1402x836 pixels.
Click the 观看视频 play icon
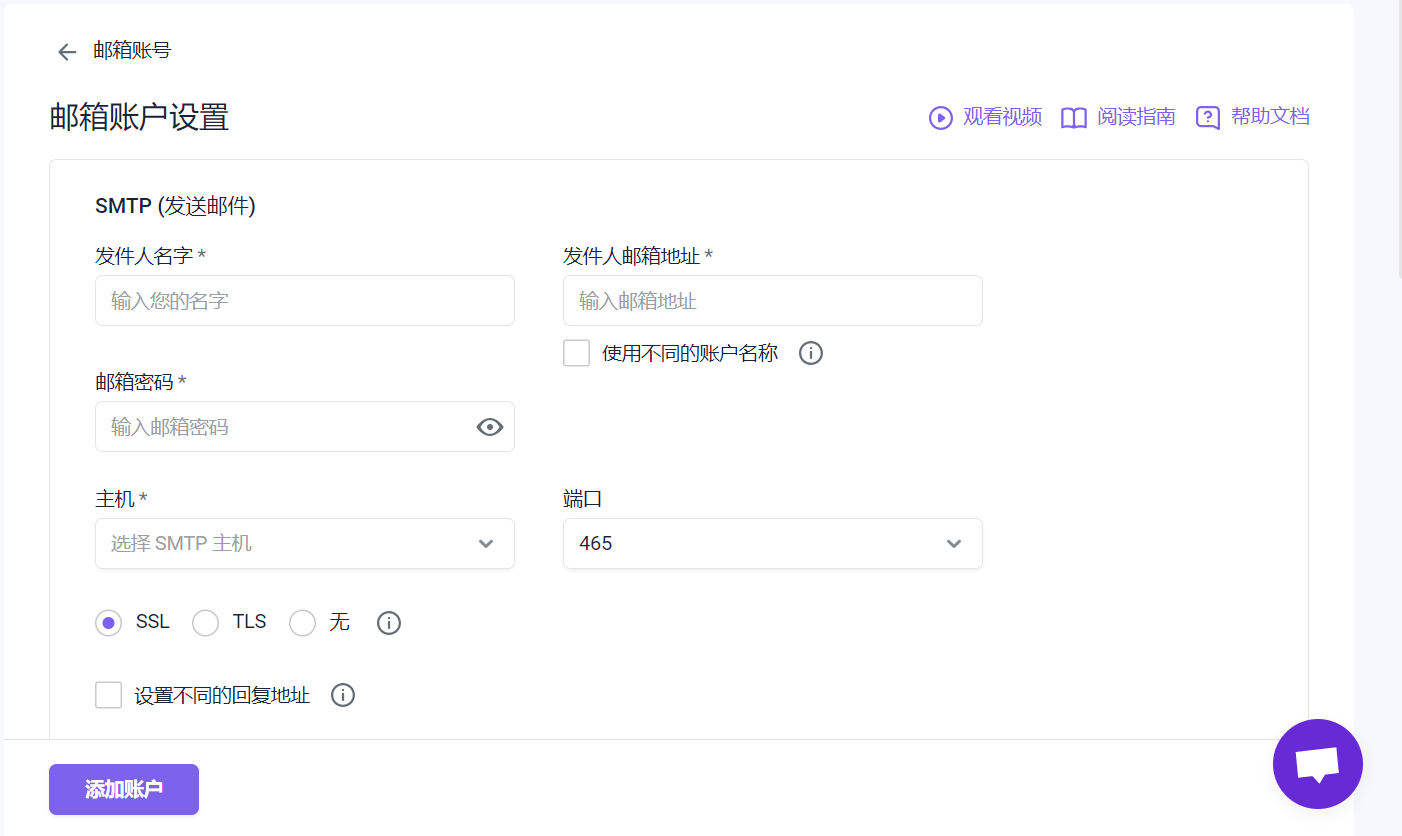point(940,118)
